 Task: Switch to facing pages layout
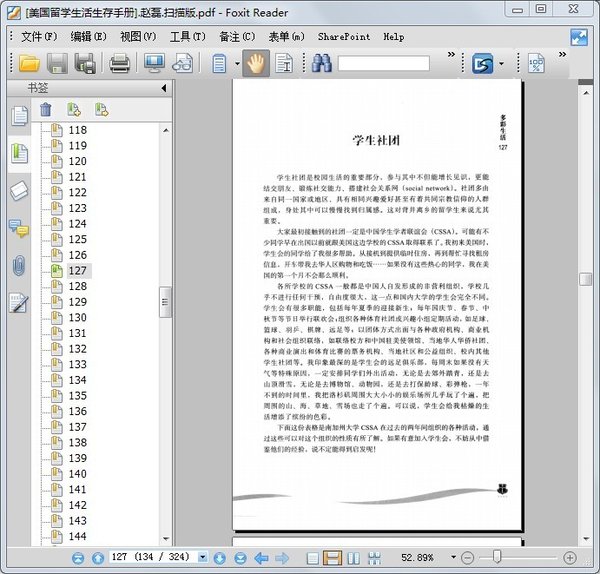point(353,558)
